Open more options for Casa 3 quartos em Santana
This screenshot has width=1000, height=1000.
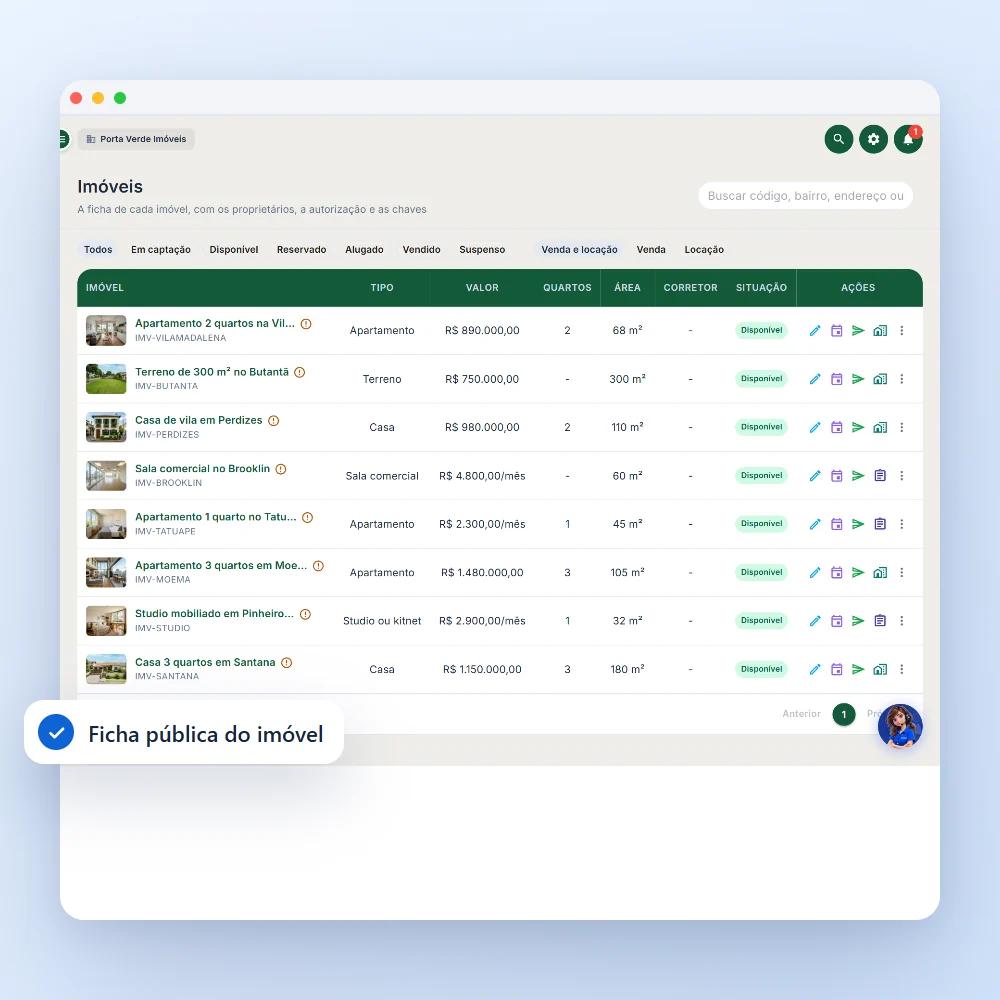pos(901,669)
